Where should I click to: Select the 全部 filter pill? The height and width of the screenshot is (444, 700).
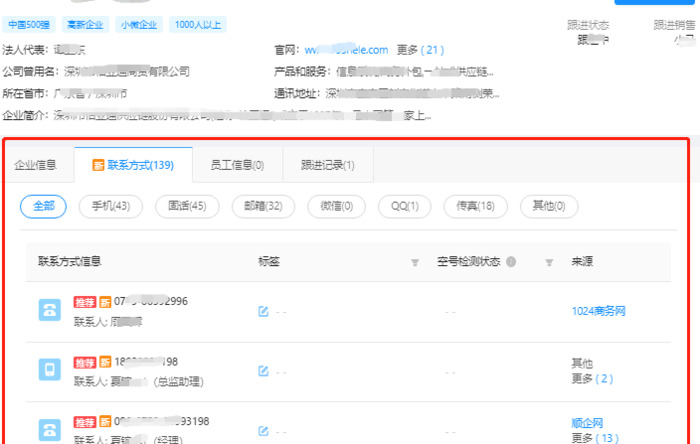click(x=44, y=206)
